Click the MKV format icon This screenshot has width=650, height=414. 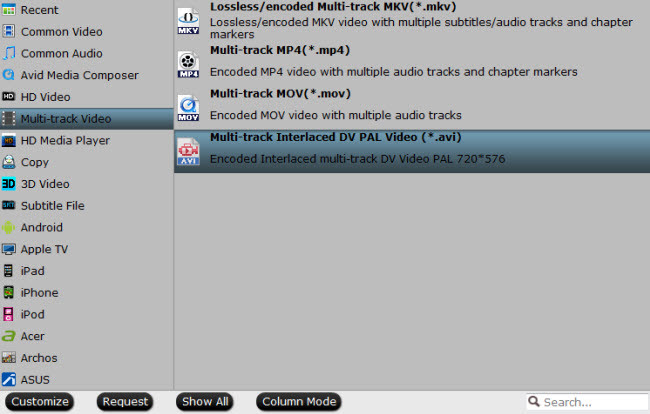188,21
